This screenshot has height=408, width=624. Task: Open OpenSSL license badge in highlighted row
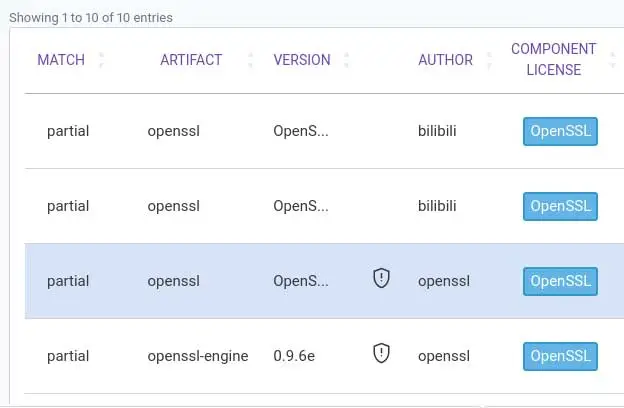pyautogui.click(x=560, y=281)
